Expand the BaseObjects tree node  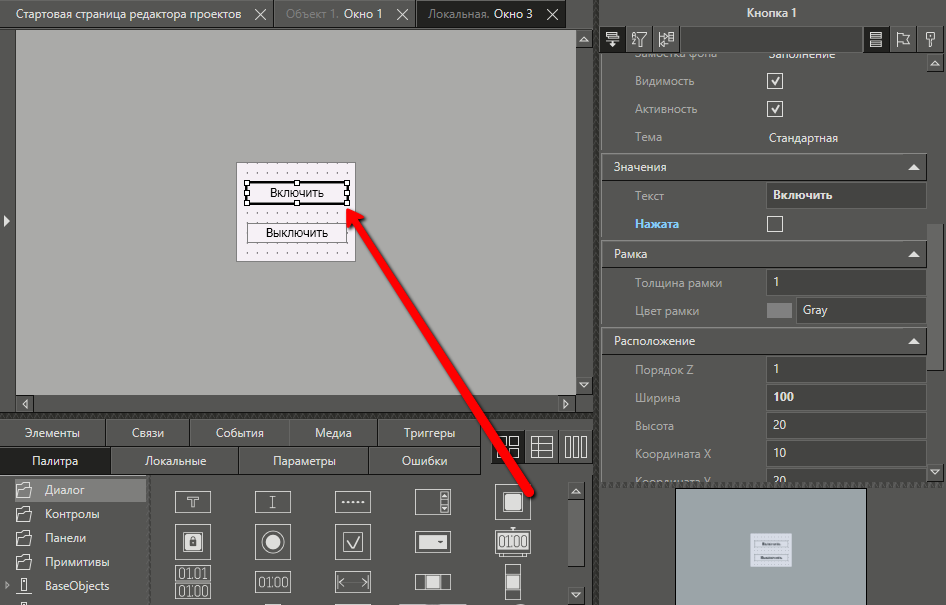[x=8, y=586]
